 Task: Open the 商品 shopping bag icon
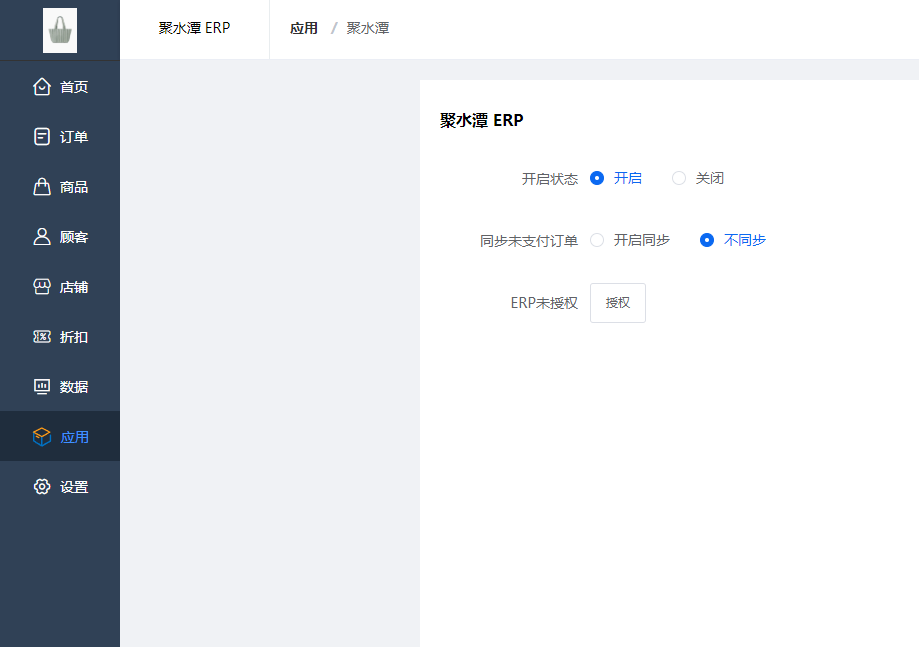(x=42, y=186)
